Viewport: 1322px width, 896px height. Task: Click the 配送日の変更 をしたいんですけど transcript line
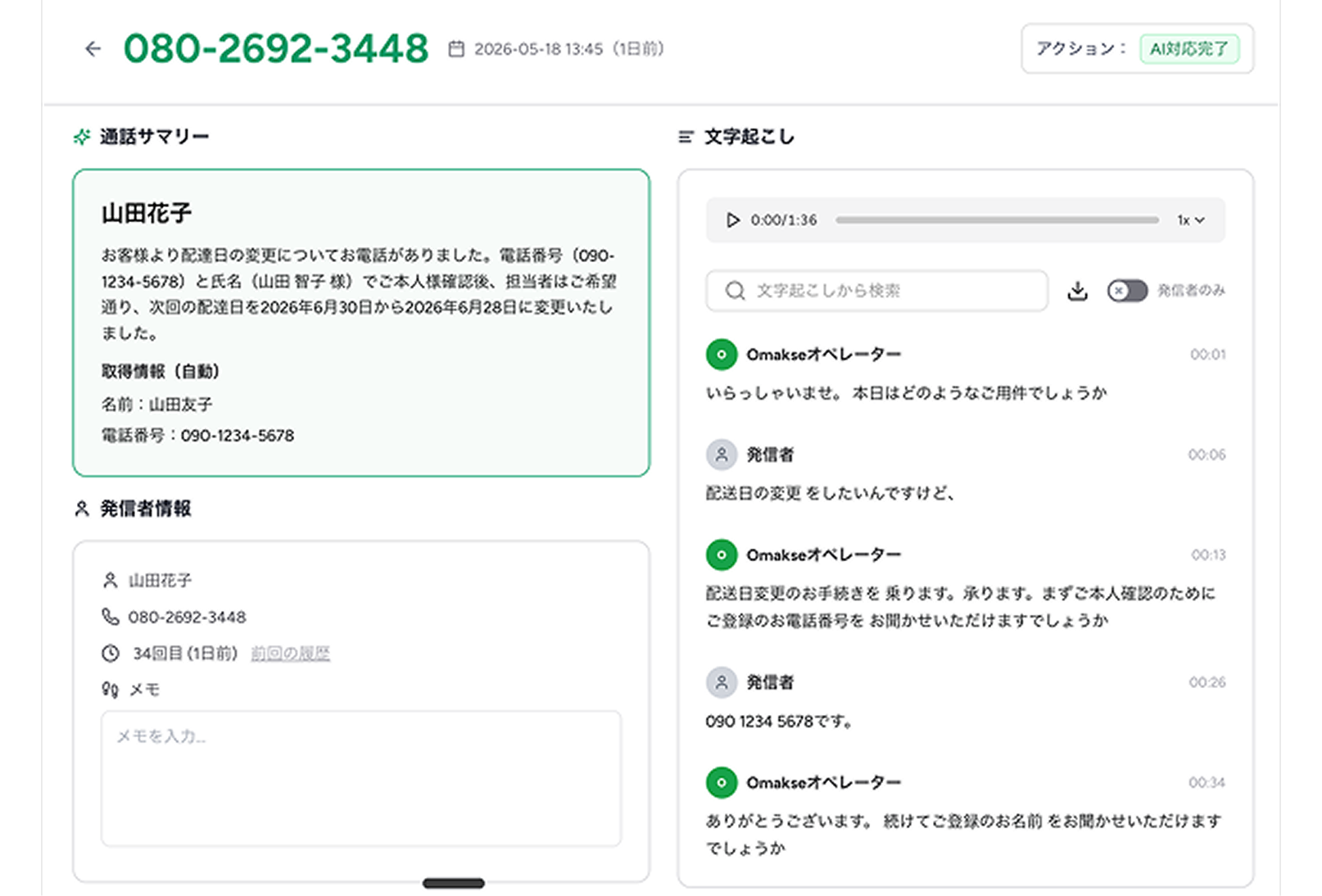(x=831, y=493)
